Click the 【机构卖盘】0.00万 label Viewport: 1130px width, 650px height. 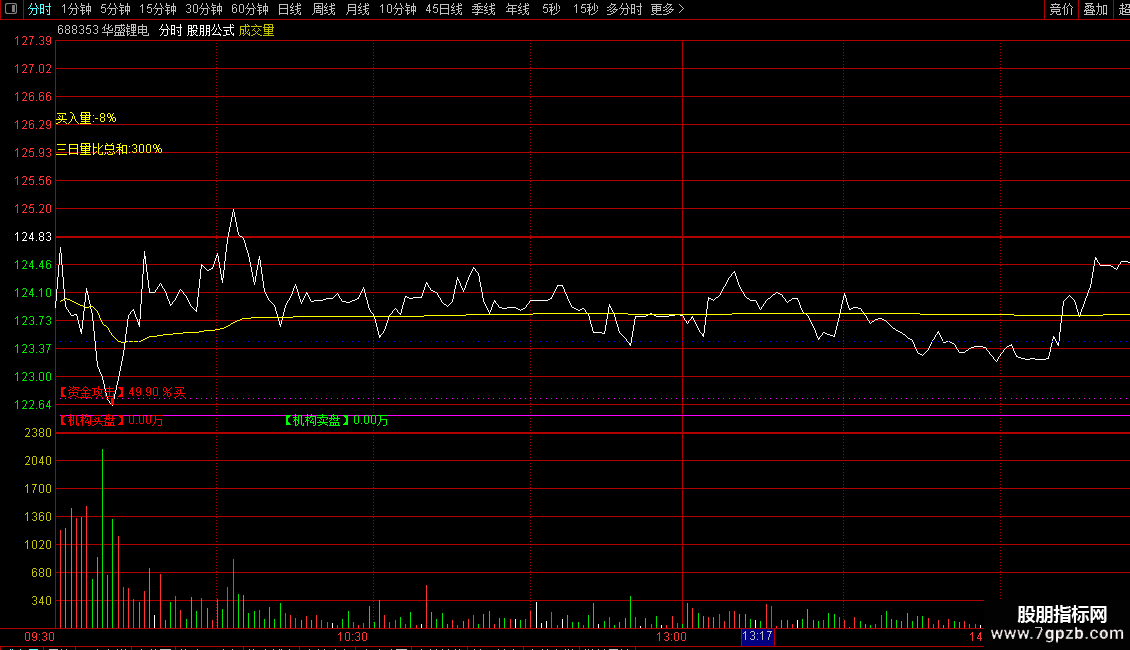(x=336, y=420)
